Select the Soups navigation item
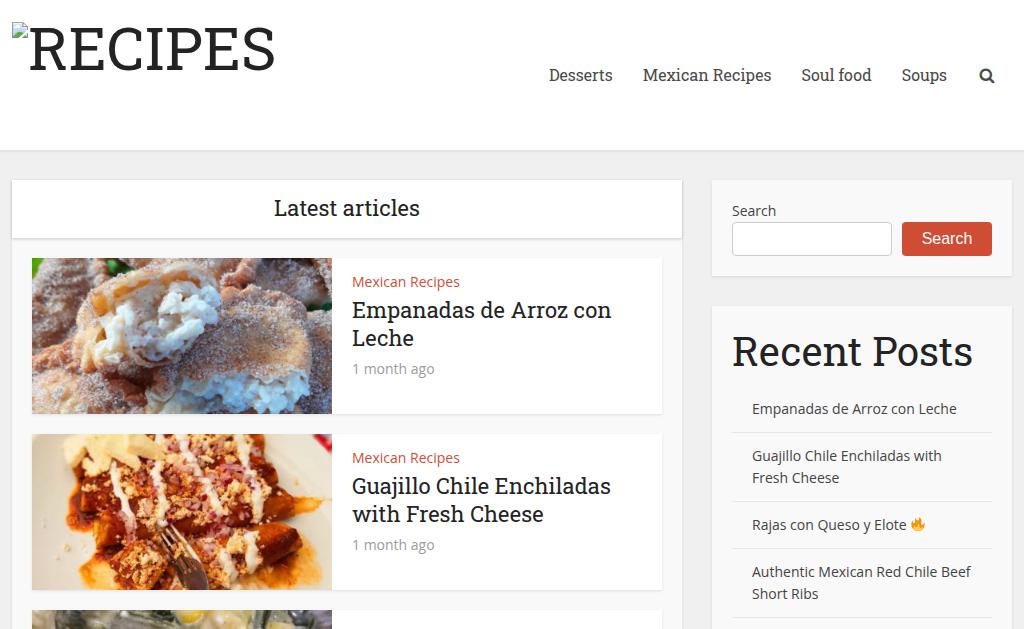The height and width of the screenshot is (629, 1024). 923,75
